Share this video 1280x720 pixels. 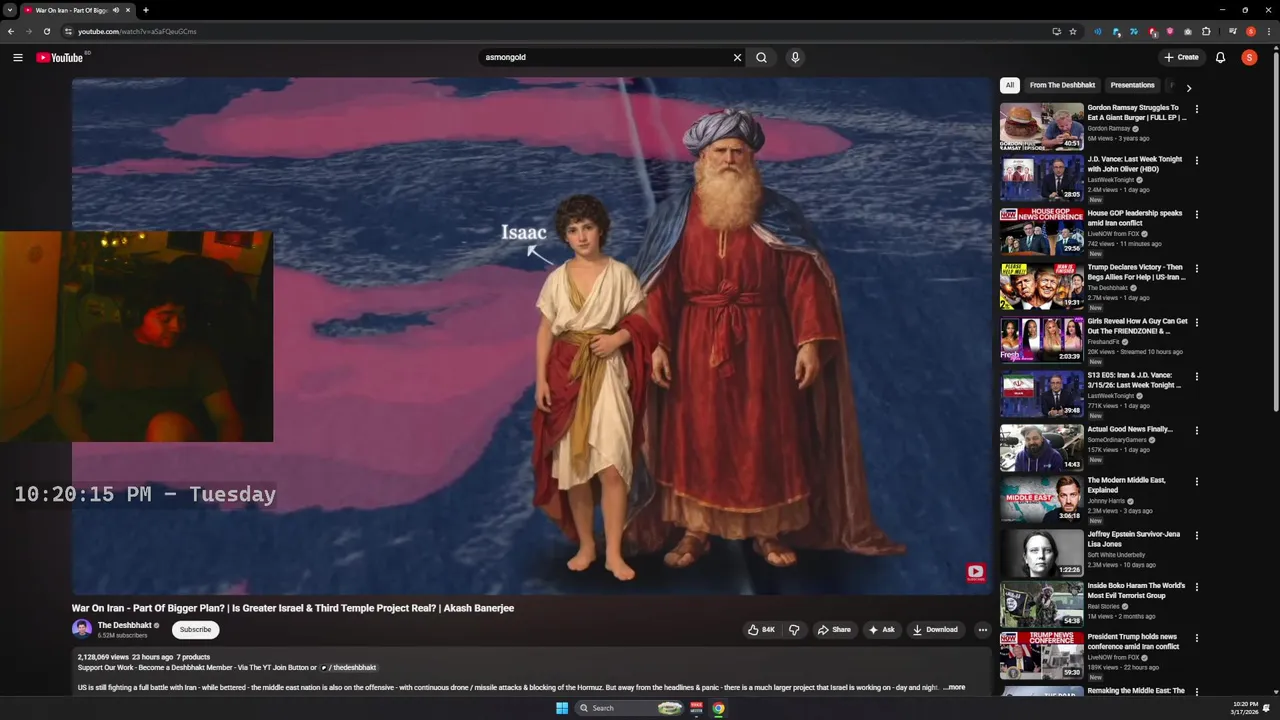(834, 630)
